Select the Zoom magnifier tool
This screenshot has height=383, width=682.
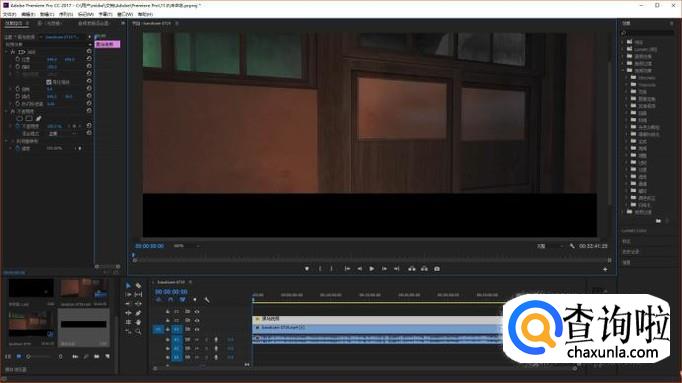pos(138,331)
